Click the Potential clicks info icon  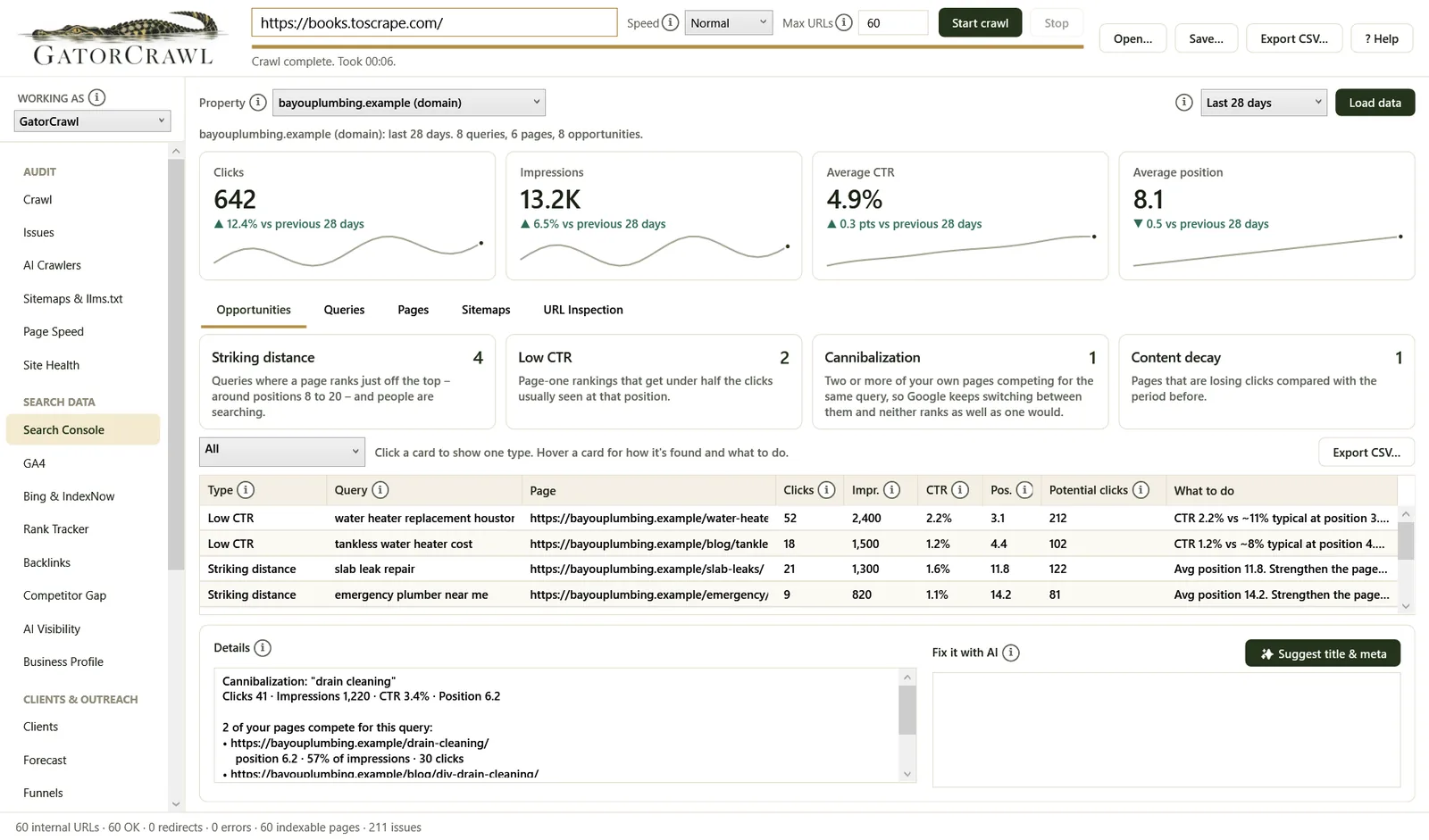(1141, 490)
